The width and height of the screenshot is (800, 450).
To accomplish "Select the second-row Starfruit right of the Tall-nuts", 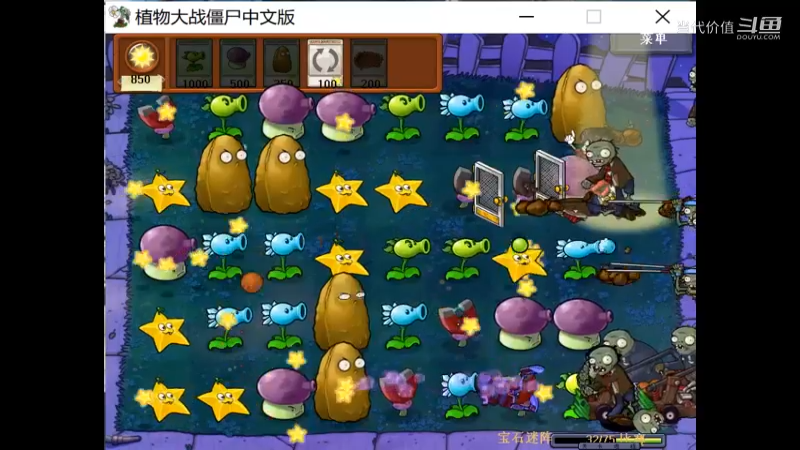I will click(342, 192).
